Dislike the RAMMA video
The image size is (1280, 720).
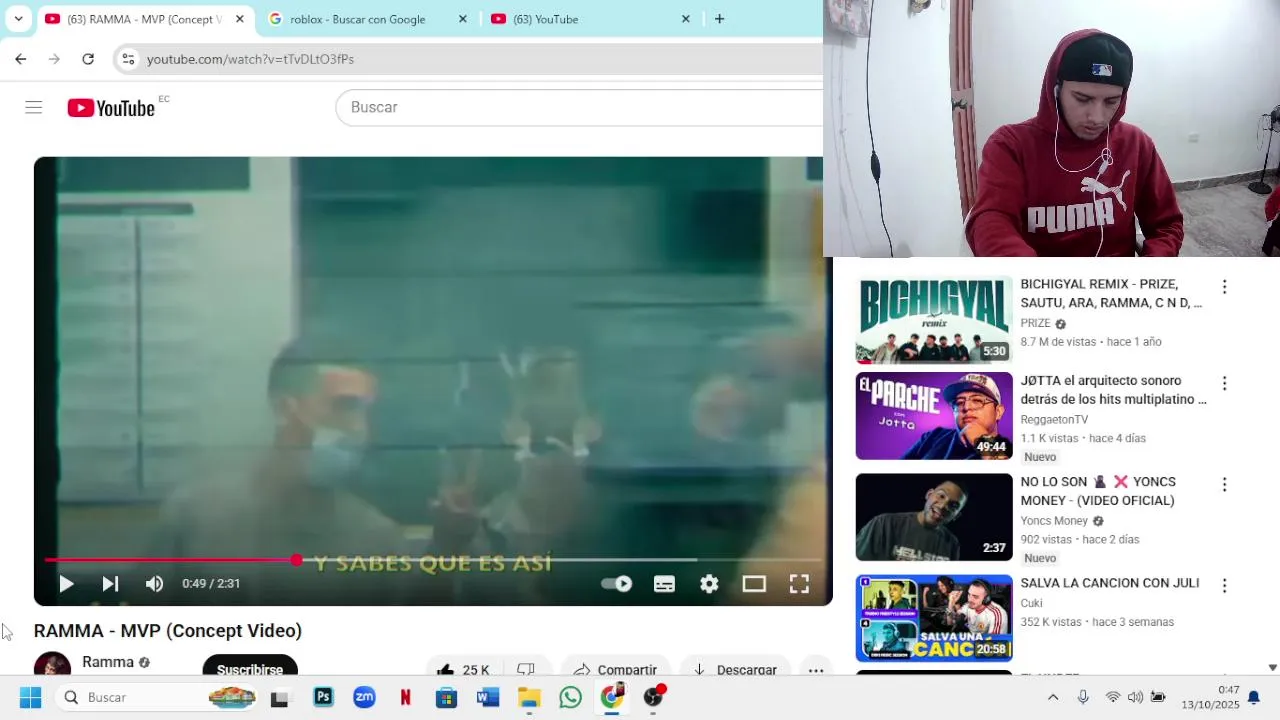pyautogui.click(x=526, y=668)
